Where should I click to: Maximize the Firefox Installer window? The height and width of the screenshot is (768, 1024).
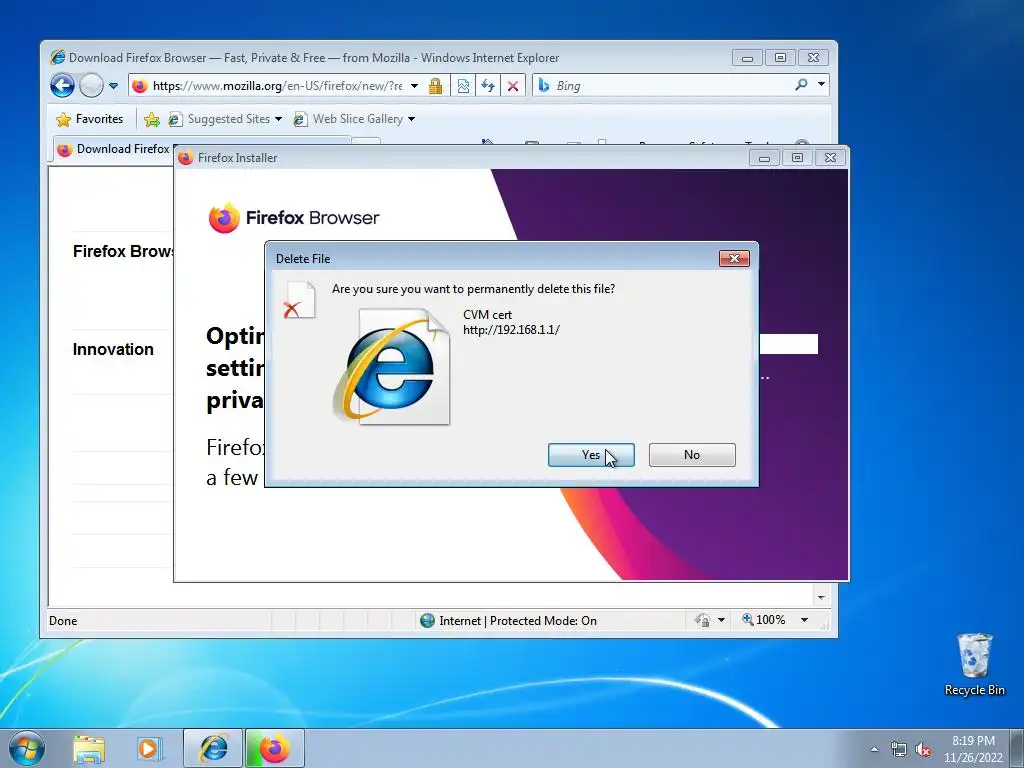point(797,158)
